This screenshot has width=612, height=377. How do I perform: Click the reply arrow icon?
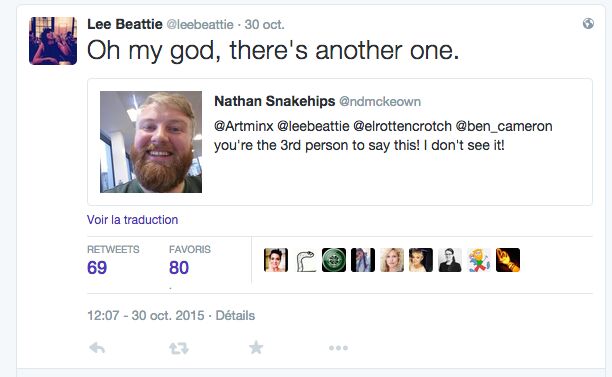(97, 347)
